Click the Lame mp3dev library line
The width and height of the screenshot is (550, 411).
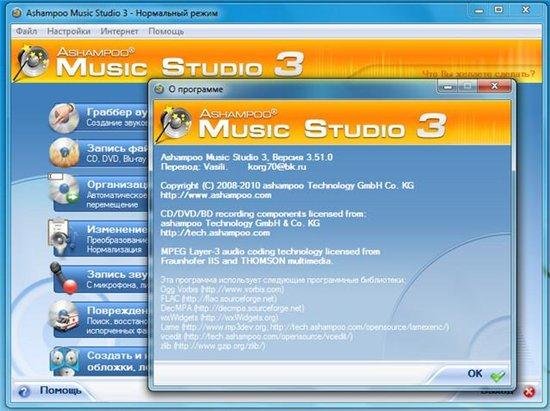click(304, 327)
